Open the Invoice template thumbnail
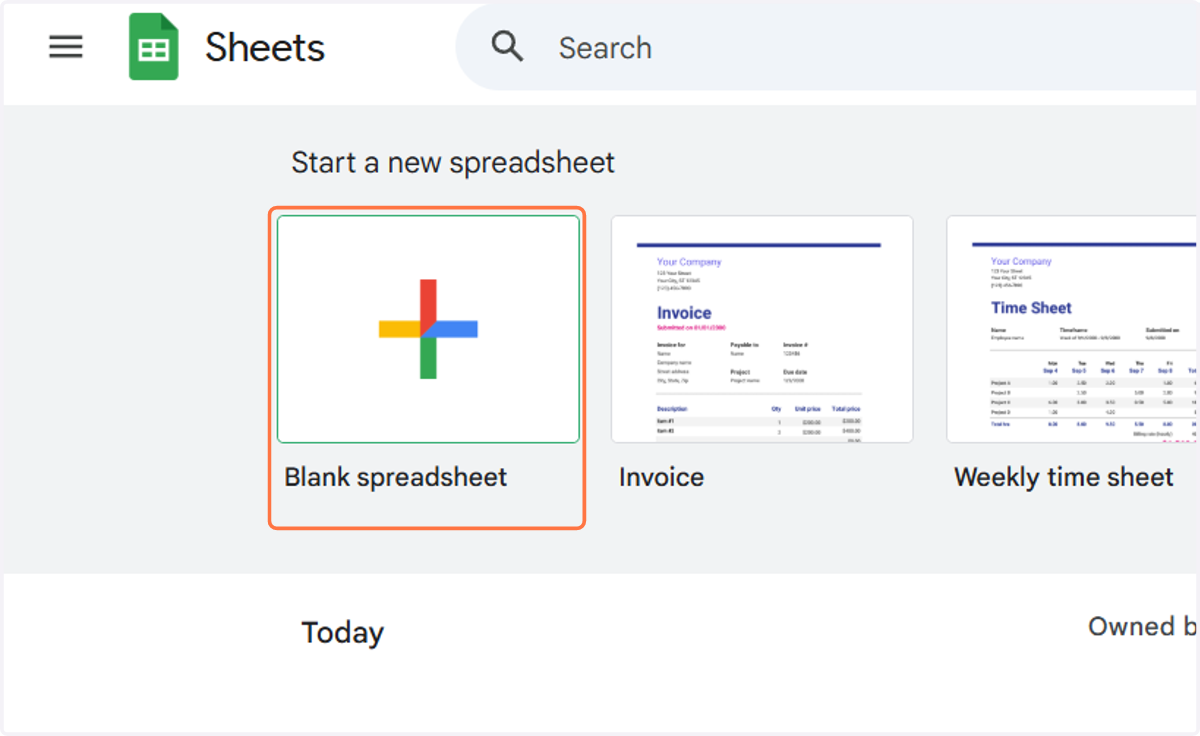 pyautogui.click(x=762, y=329)
